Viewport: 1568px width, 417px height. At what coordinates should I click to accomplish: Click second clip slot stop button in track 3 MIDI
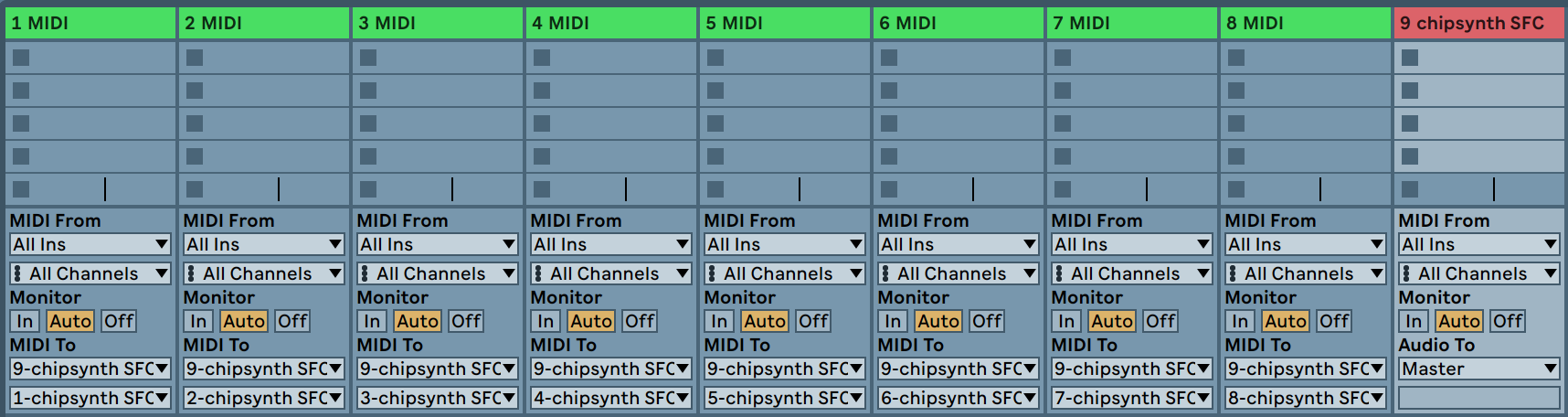pyautogui.click(x=368, y=91)
